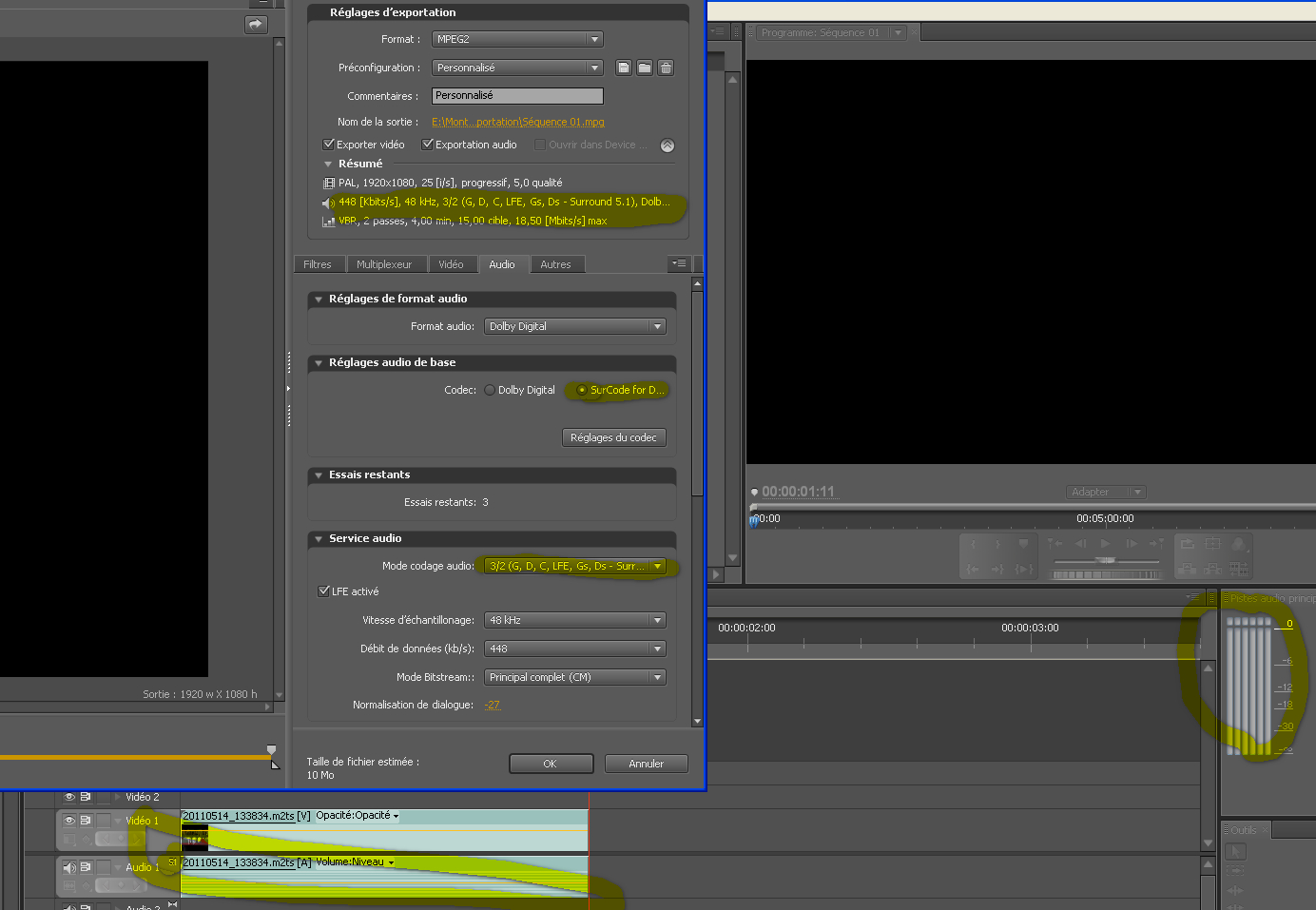
Task: Click the Lift icon in Programme monitor
Action: [x=1188, y=569]
